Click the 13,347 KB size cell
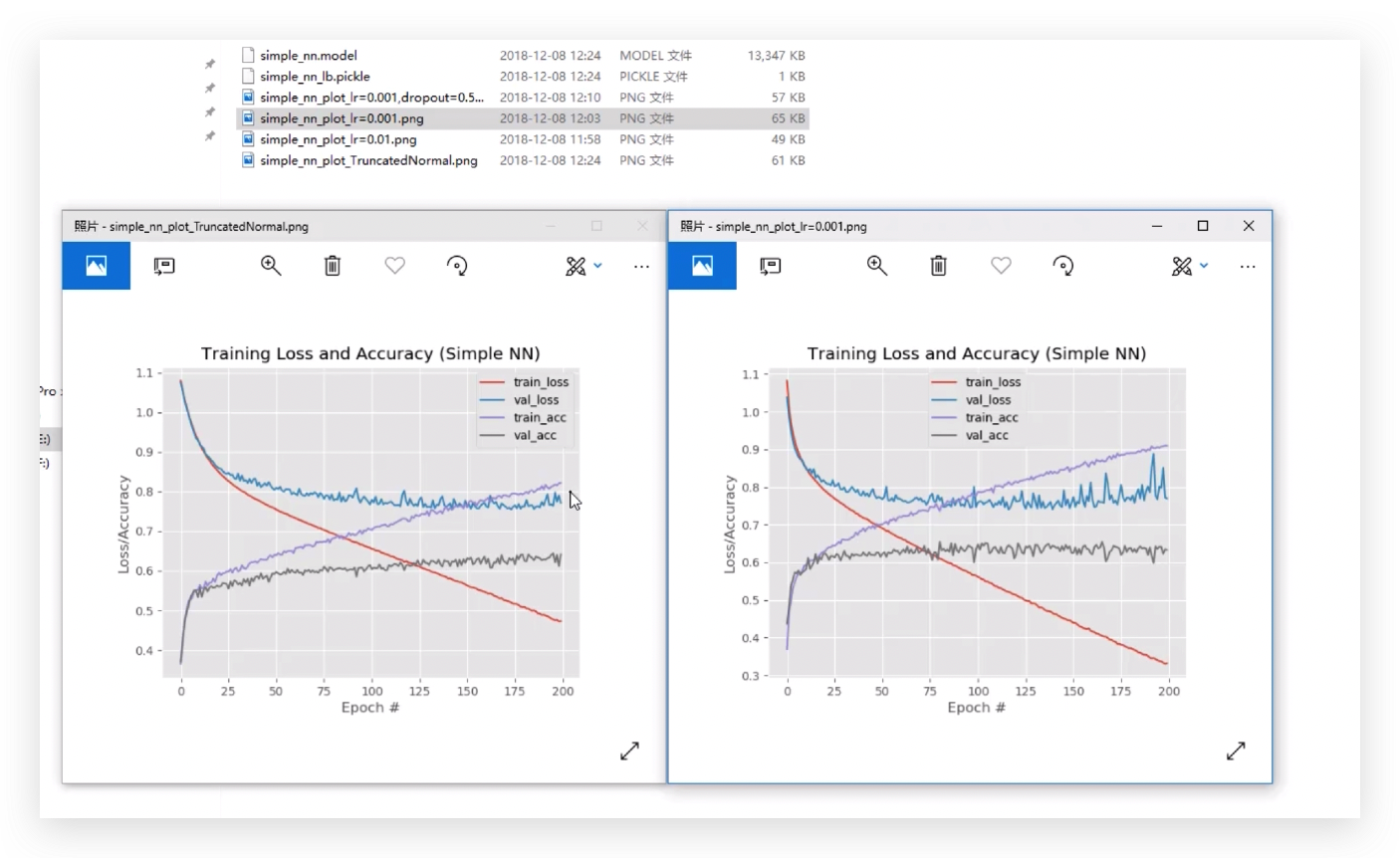 click(777, 56)
